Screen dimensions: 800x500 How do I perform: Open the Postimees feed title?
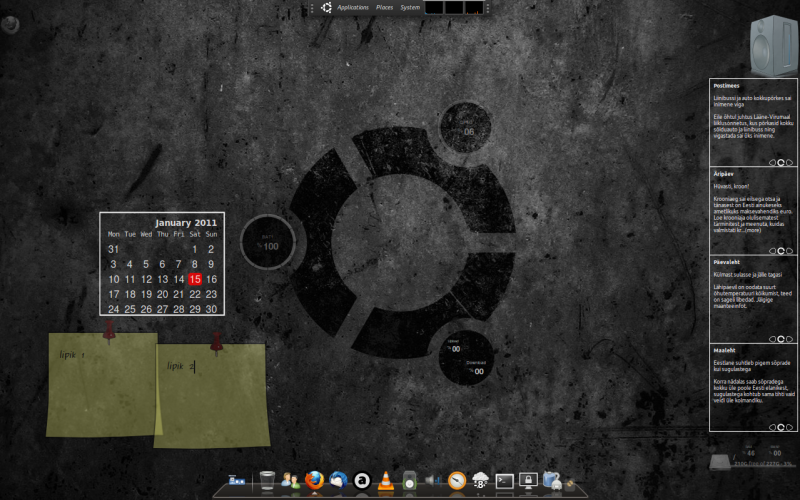click(x=726, y=86)
